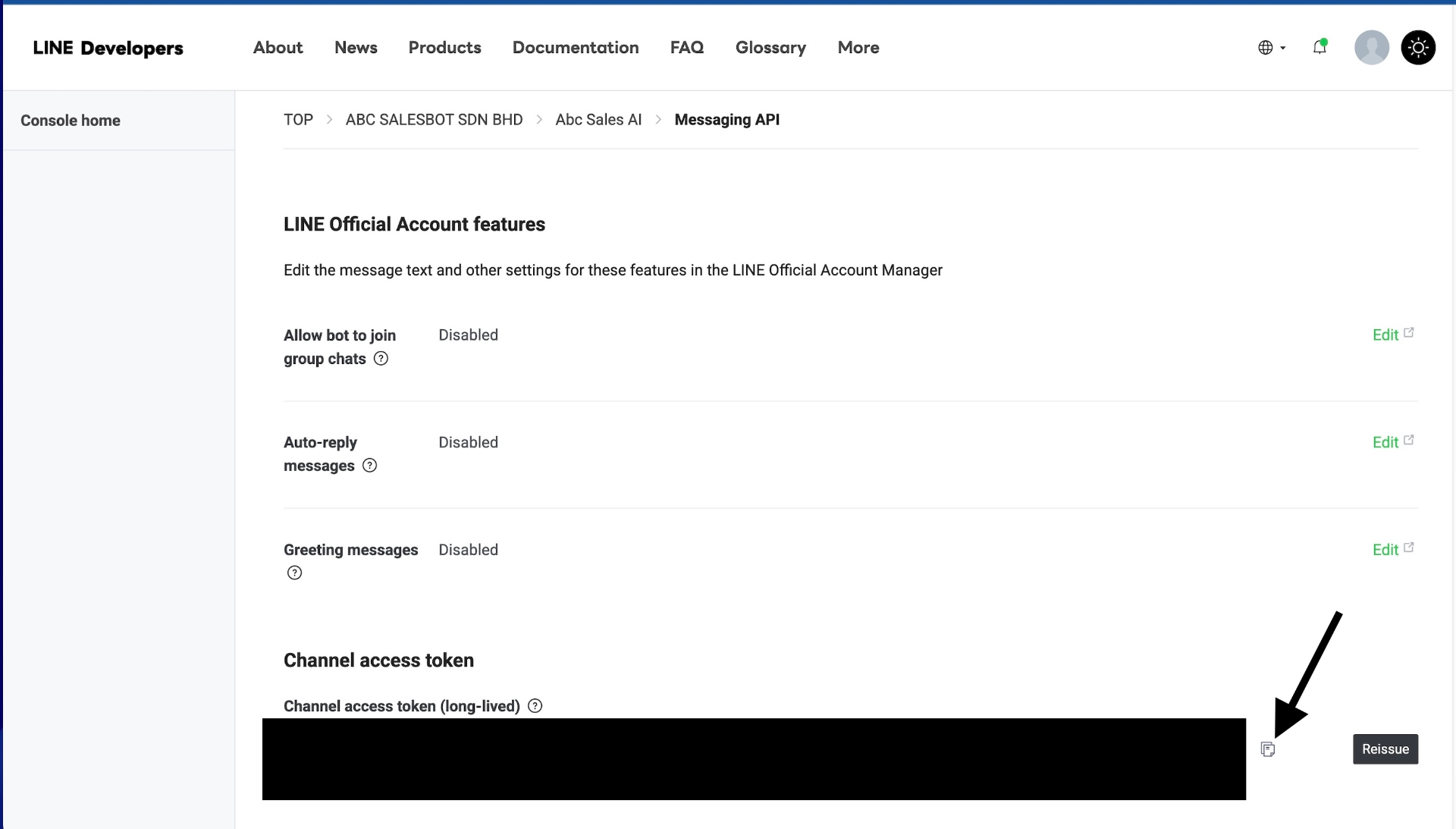The width and height of the screenshot is (1456, 829).
Task: Edit the group chats setting
Action: [1385, 335]
